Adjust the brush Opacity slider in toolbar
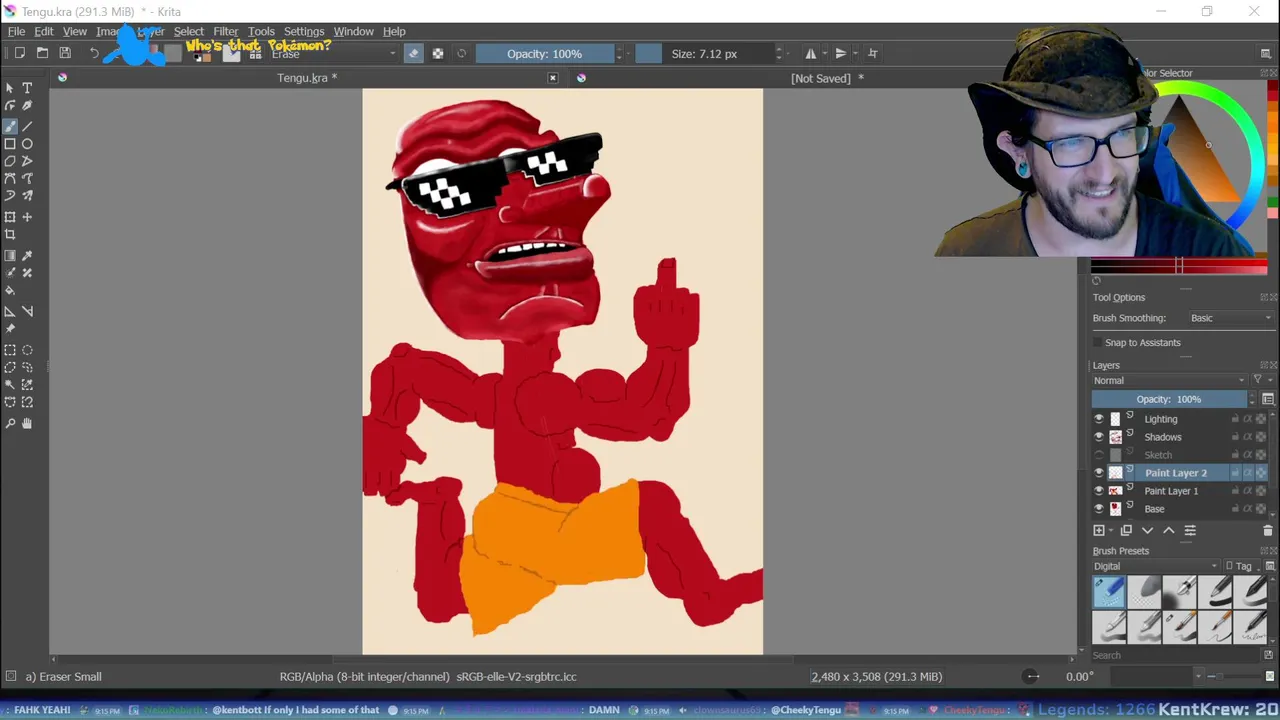This screenshot has width=1280, height=720. [x=545, y=53]
